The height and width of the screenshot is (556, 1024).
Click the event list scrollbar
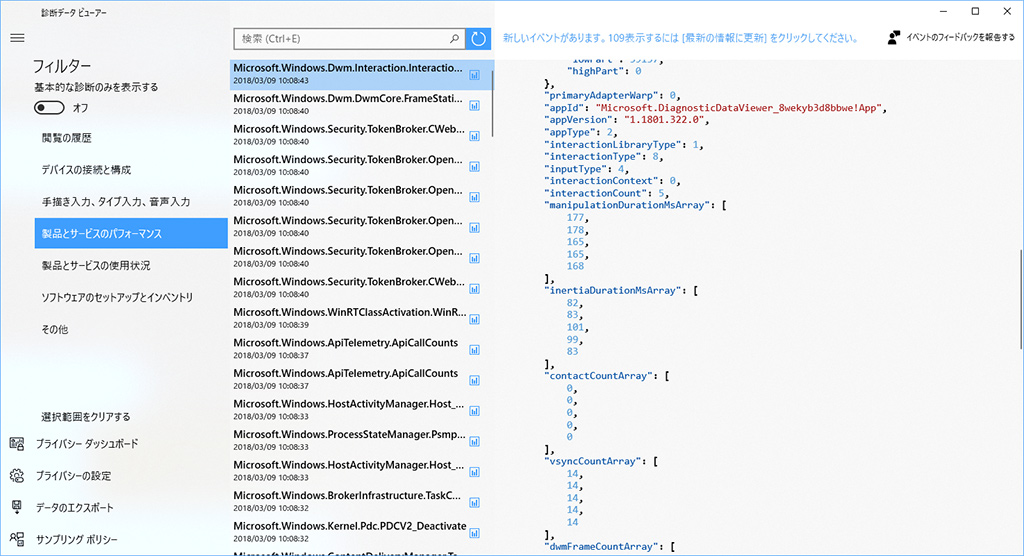pyautogui.click(x=492, y=103)
